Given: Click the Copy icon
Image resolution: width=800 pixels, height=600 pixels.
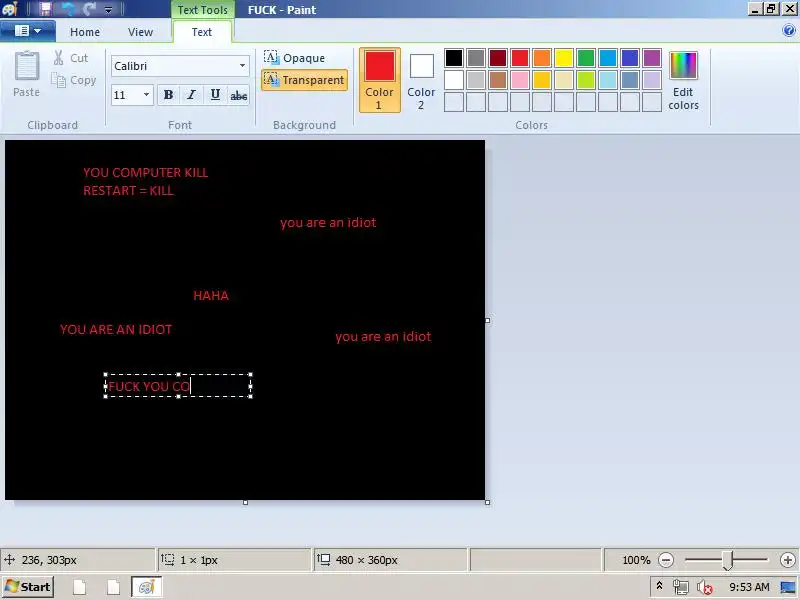Looking at the screenshot, I should (x=59, y=80).
